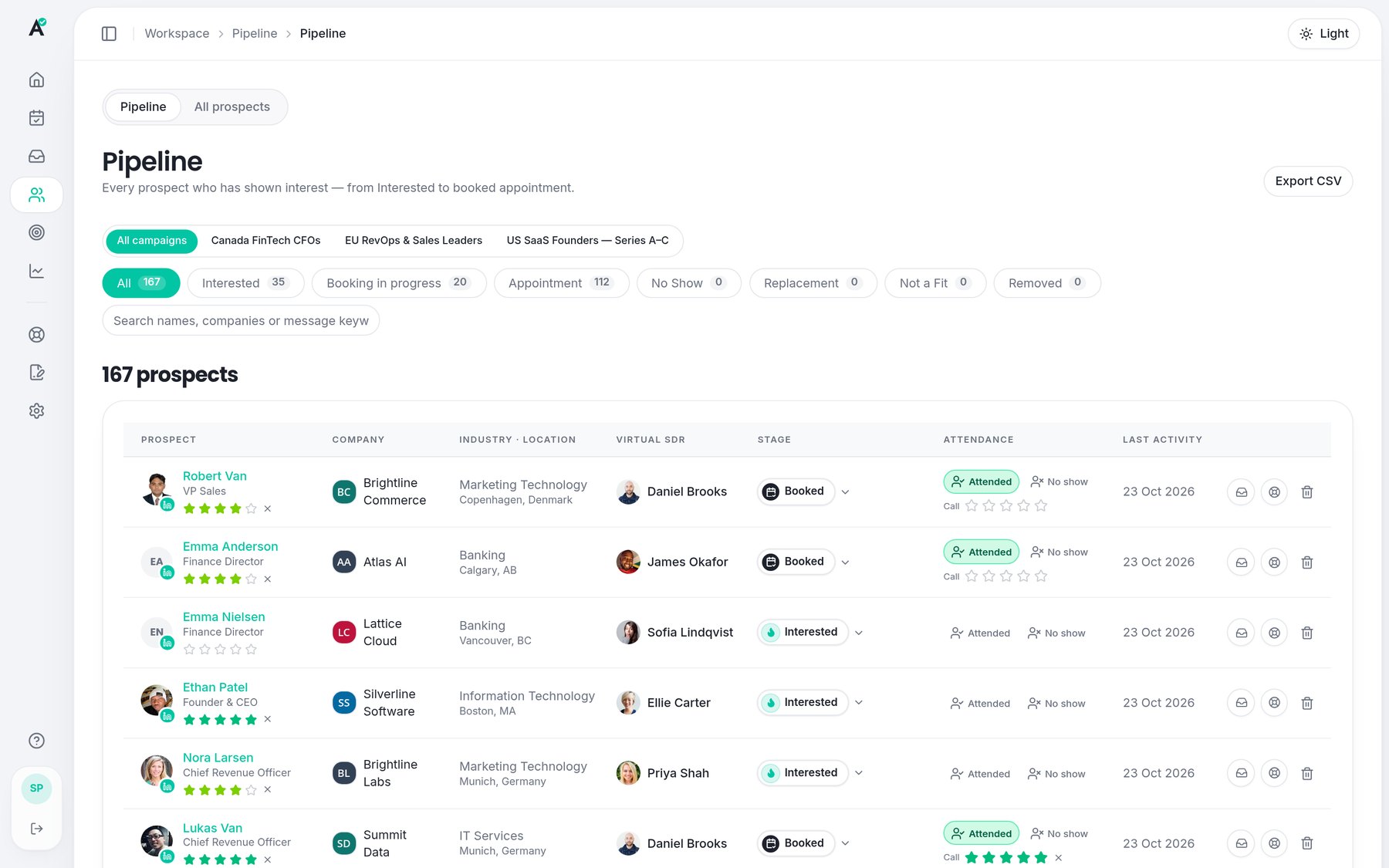Viewport: 1389px width, 868px height.
Task: Open the target campaigns icon in sidebar
Action: pos(36,232)
